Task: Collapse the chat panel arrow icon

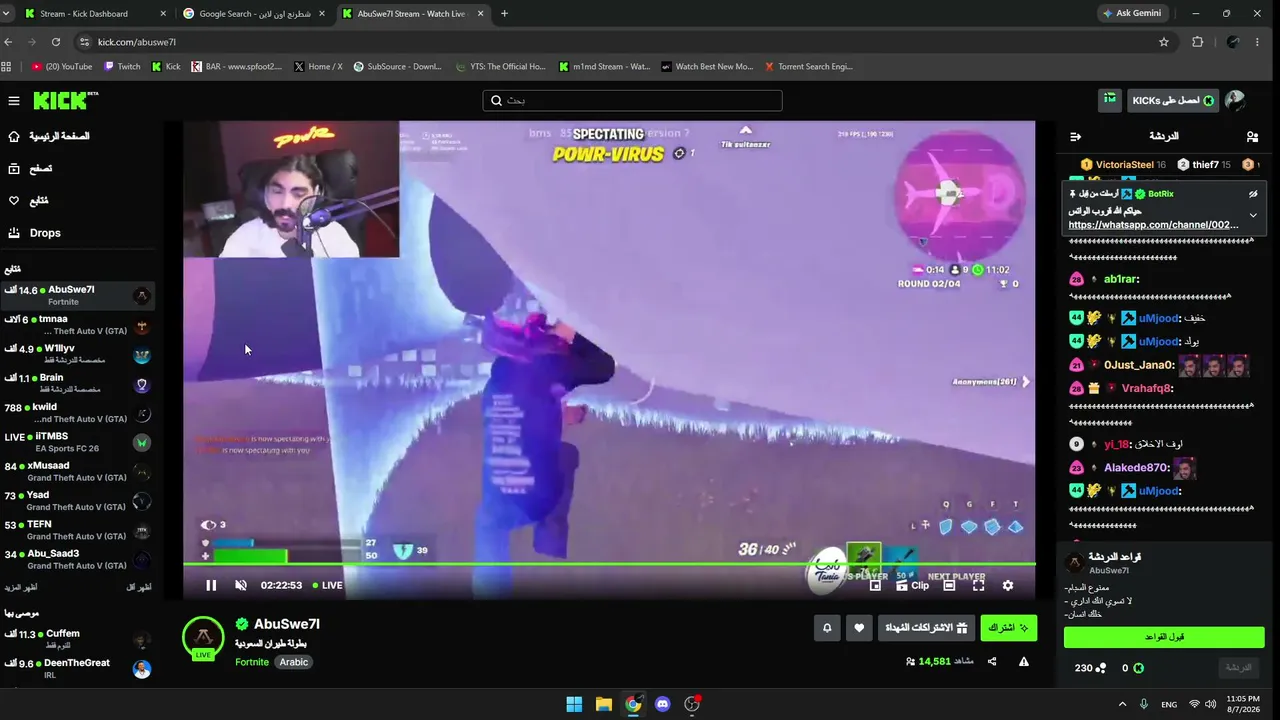Action: pos(1075,136)
